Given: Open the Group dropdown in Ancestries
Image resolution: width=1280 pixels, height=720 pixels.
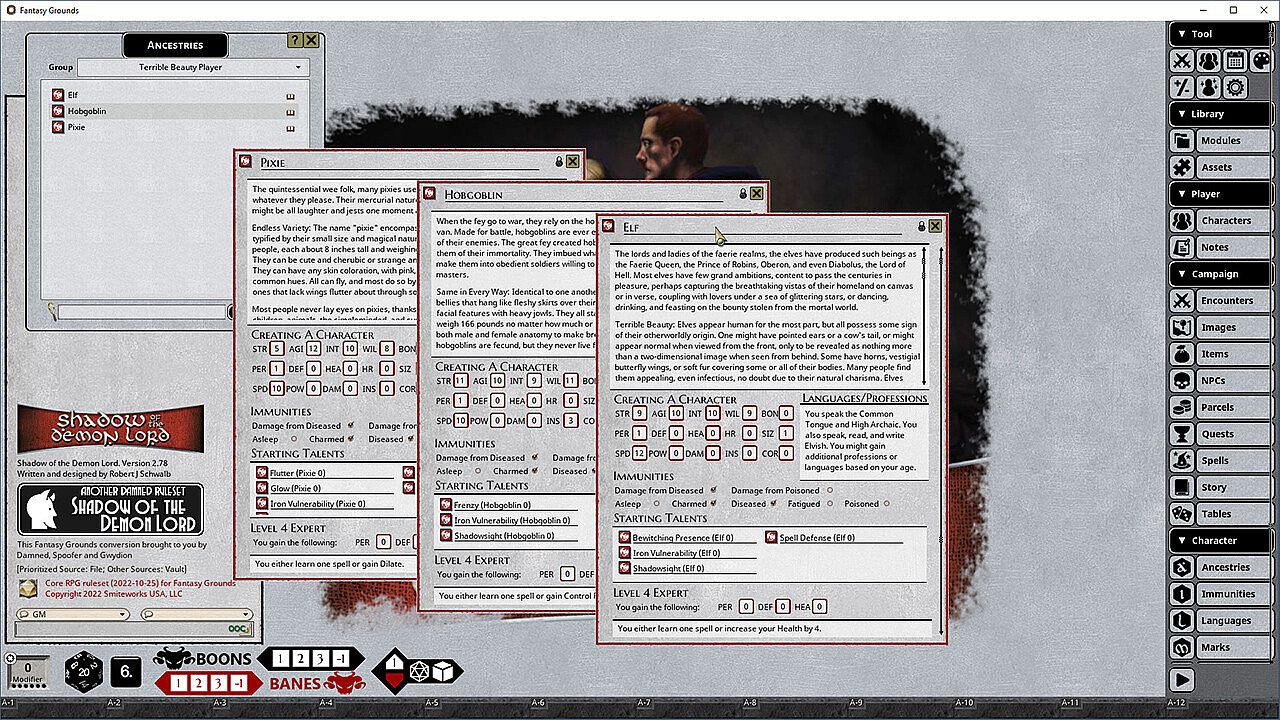Looking at the screenshot, I should pos(192,67).
